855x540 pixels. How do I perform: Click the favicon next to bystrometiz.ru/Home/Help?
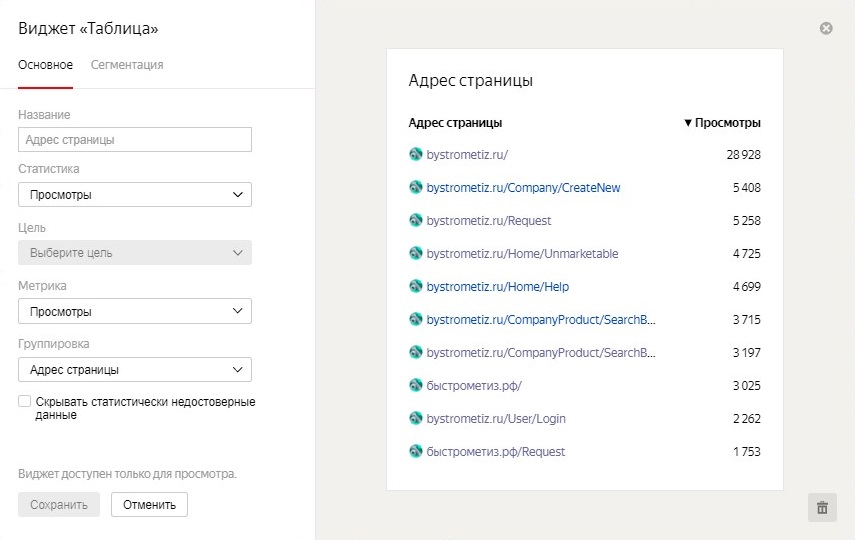pyautogui.click(x=416, y=286)
